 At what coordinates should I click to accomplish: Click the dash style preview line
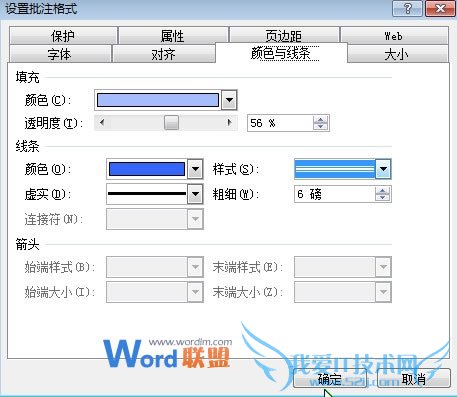pyautogui.click(x=147, y=194)
